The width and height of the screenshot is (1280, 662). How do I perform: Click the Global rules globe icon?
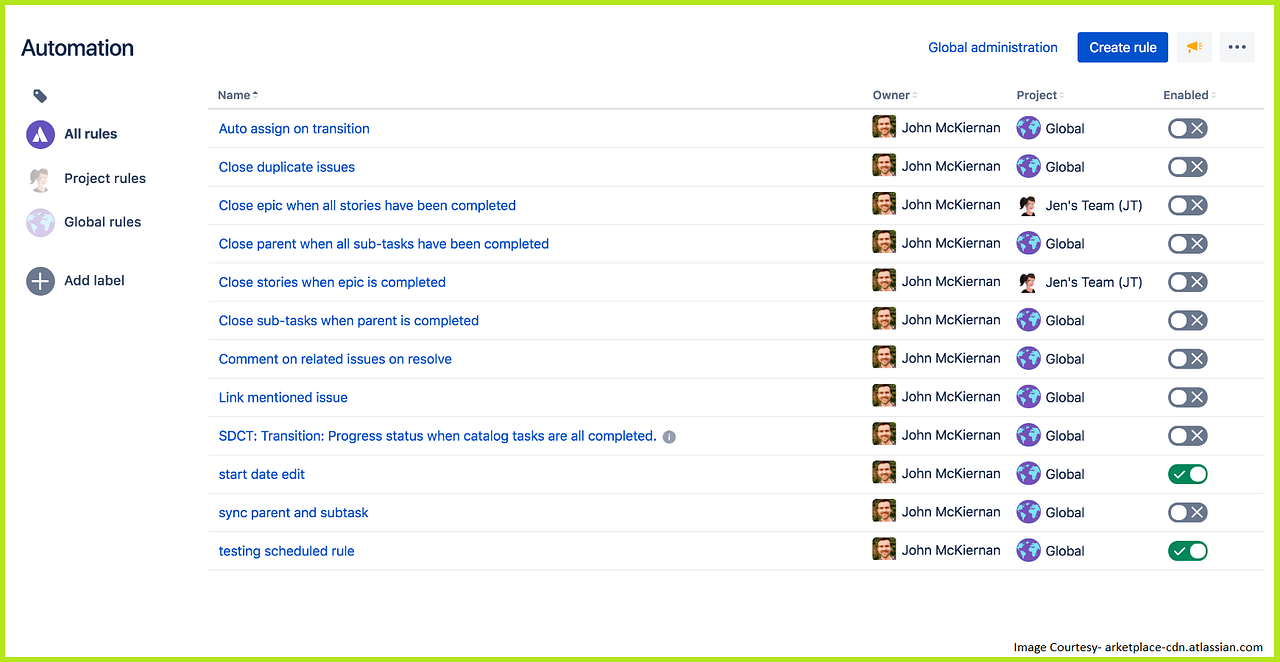(x=40, y=222)
